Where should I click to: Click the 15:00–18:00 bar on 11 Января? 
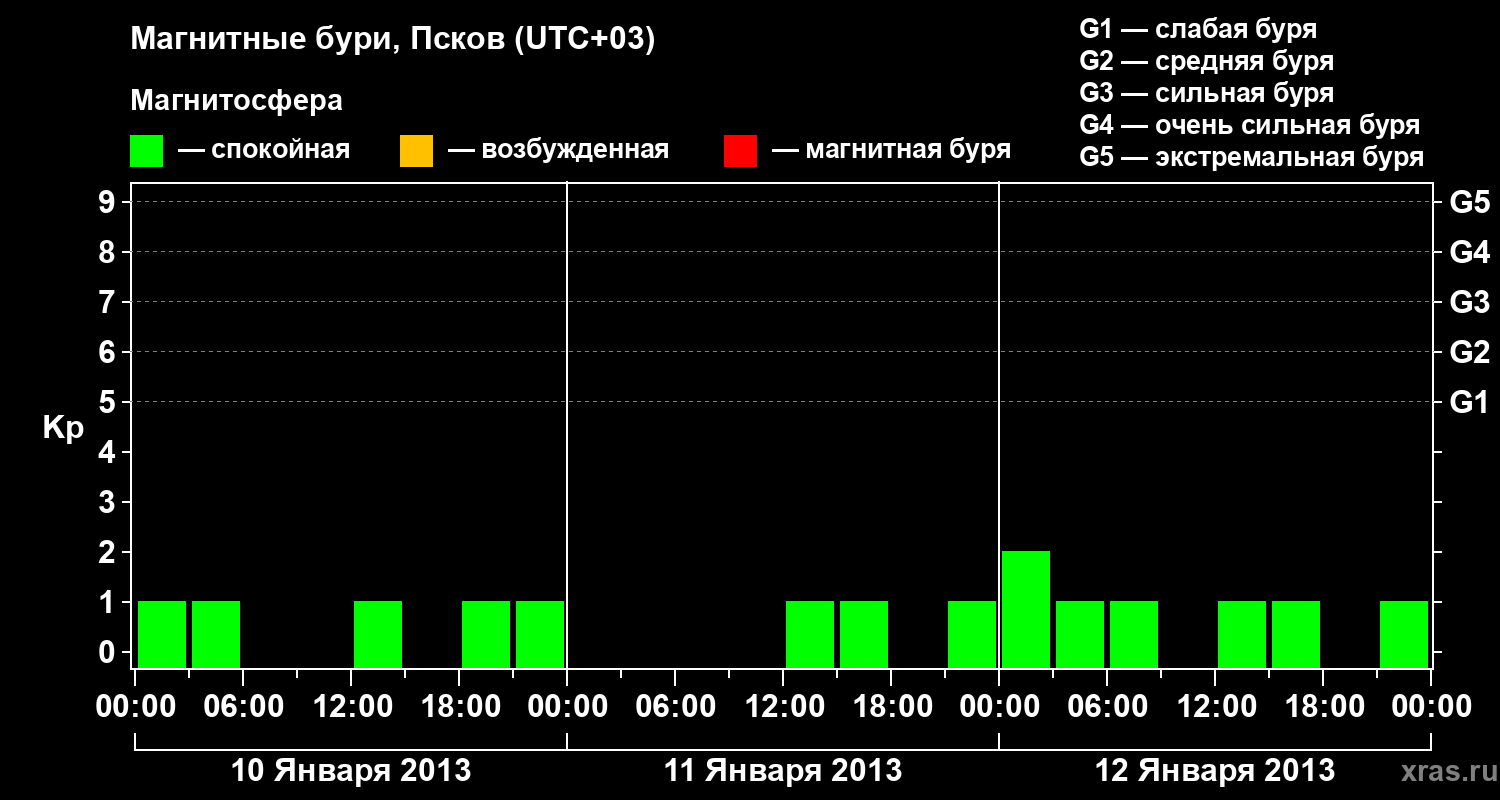click(x=864, y=634)
